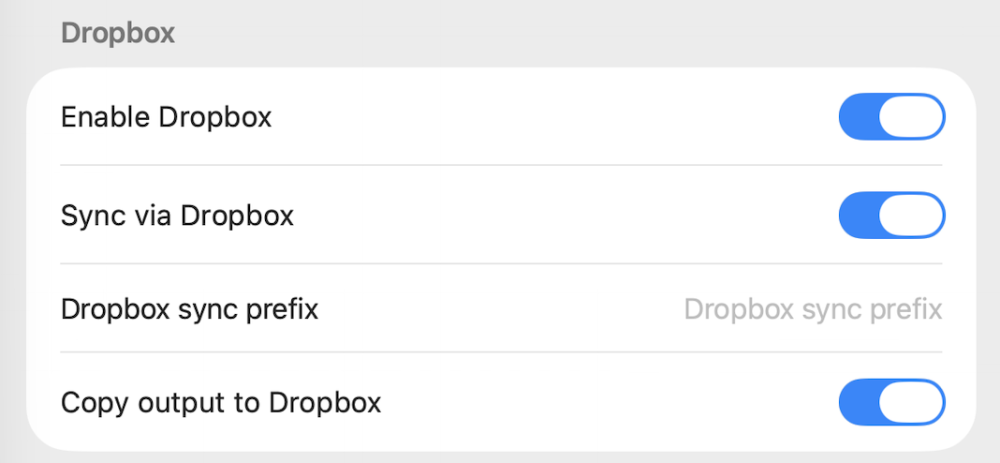Viewport: 1000px width, 463px height.
Task: Click the white knob on Copy output switch
Action: pos(911,402)
